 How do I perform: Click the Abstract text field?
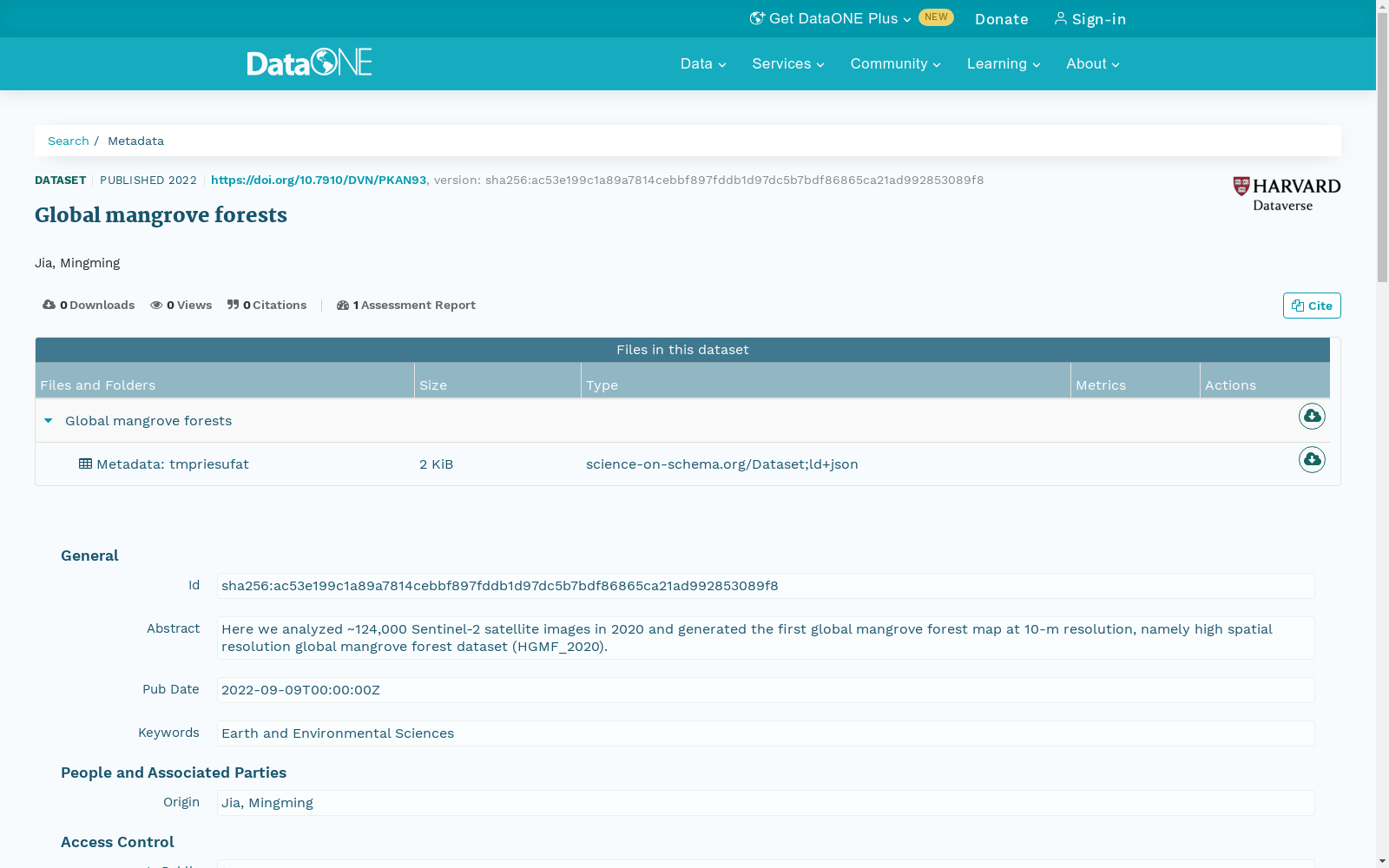[x=766, y=638]
